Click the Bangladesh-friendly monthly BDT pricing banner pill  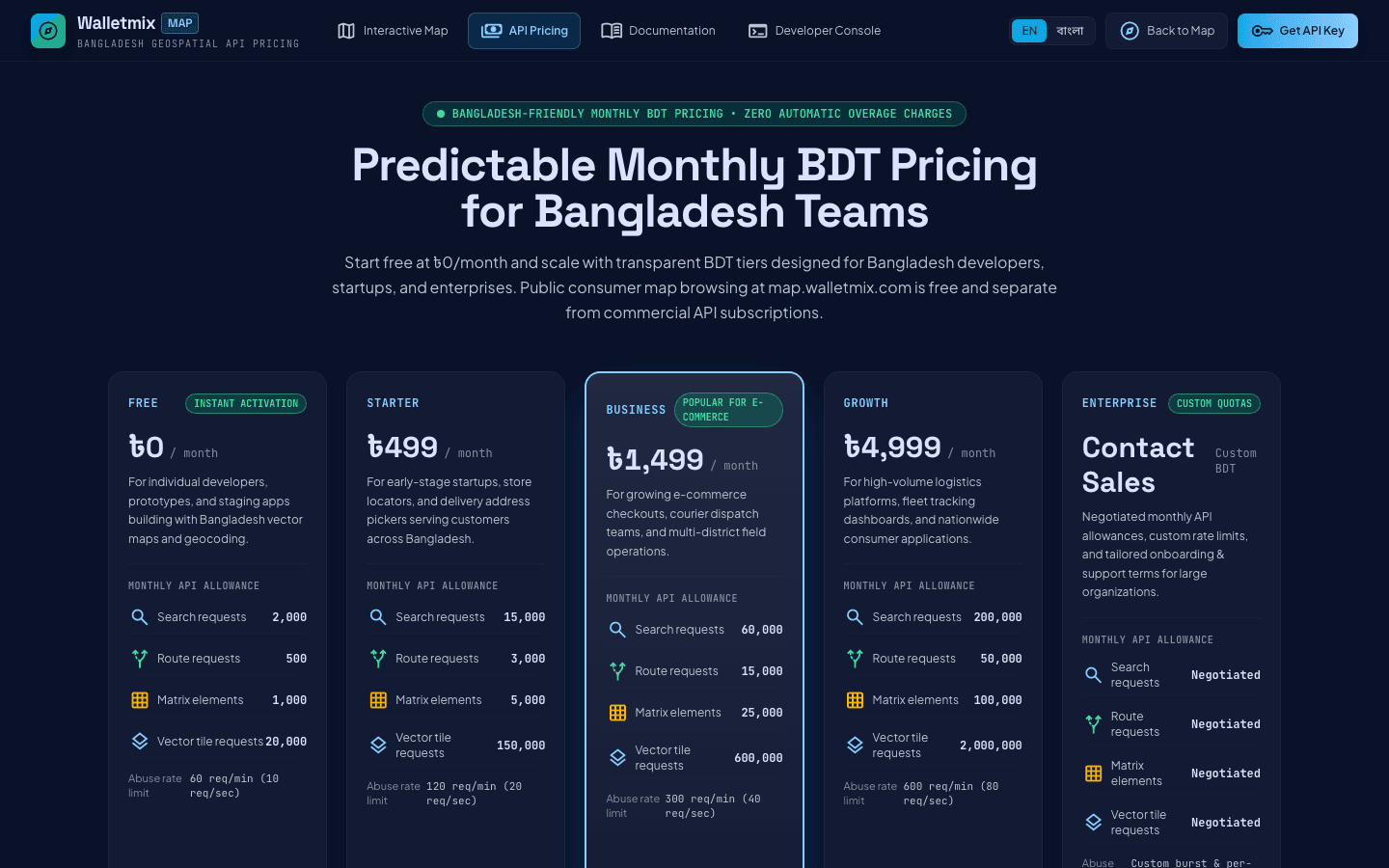click(x=694, y=114)
